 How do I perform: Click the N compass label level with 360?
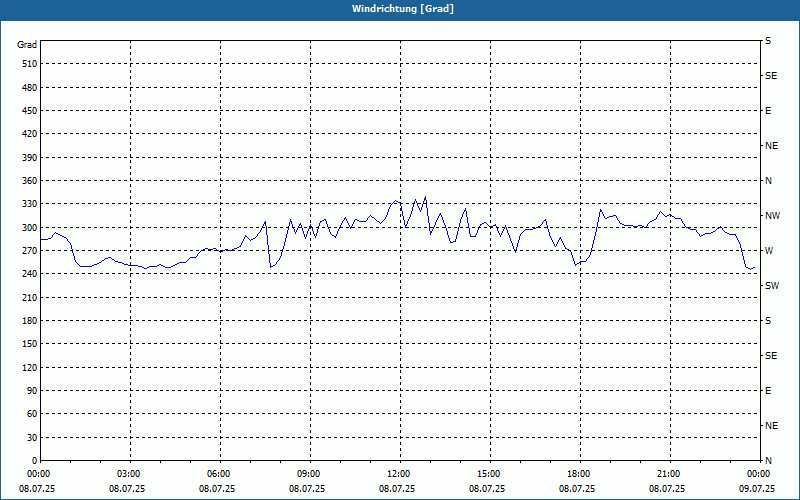tap(768, 181)
